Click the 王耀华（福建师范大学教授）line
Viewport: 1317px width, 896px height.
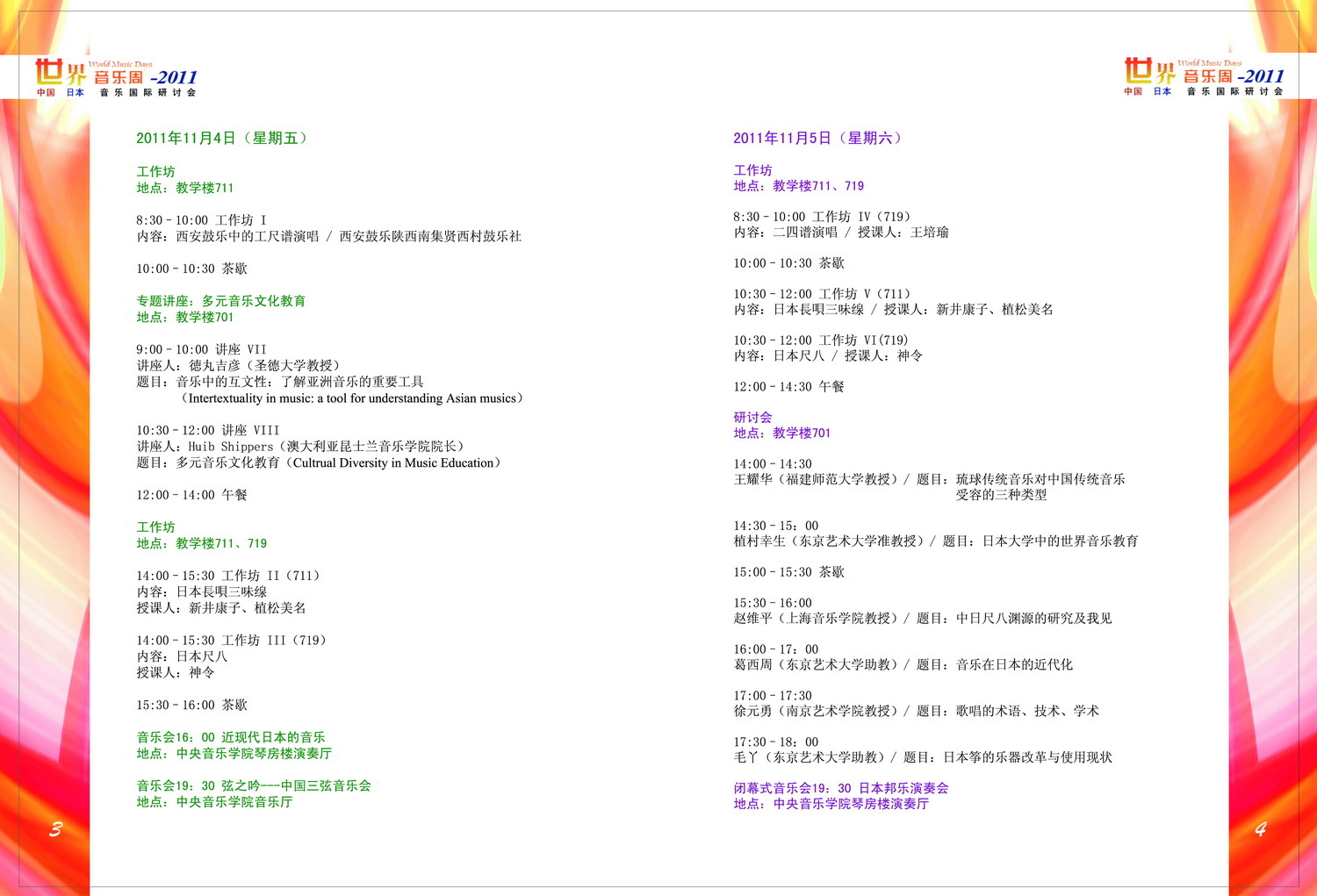pos(817,479)
